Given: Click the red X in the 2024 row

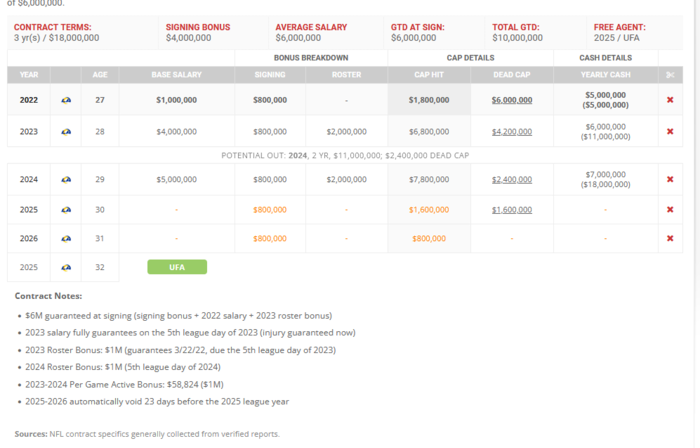Looking at the screenshot, I should [670, 179].
